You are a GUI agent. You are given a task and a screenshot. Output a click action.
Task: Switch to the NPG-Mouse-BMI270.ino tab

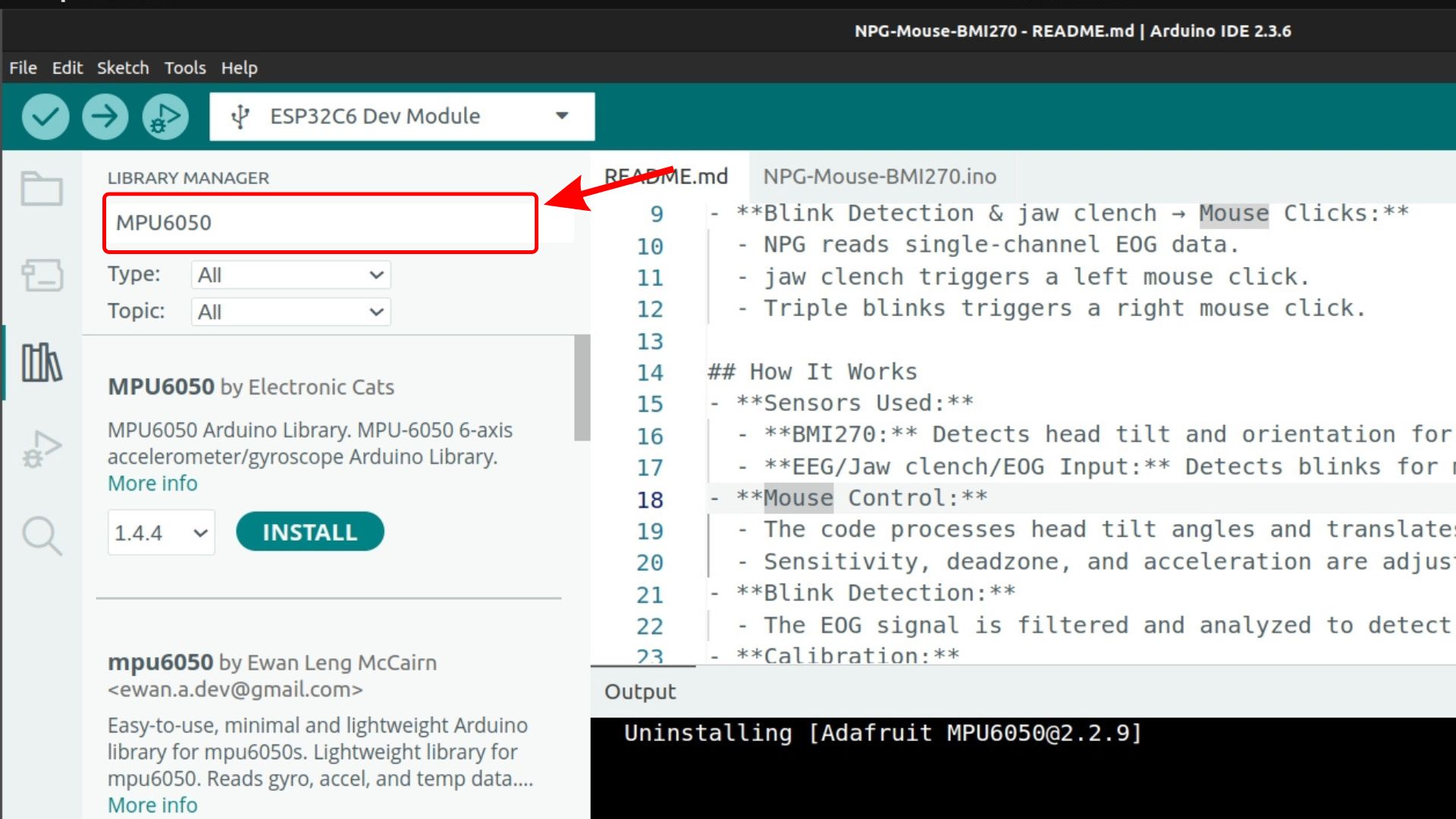(x=880, y=177)
